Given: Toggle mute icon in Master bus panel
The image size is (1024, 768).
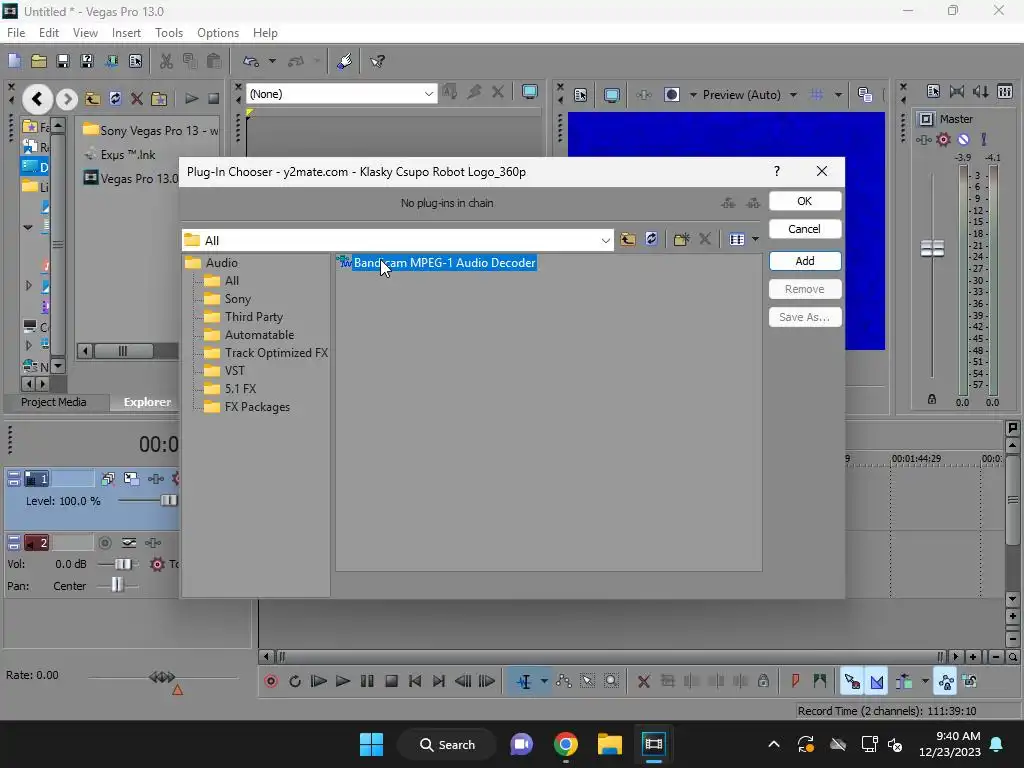Looking at the screenshot, I should click(963, 139).
